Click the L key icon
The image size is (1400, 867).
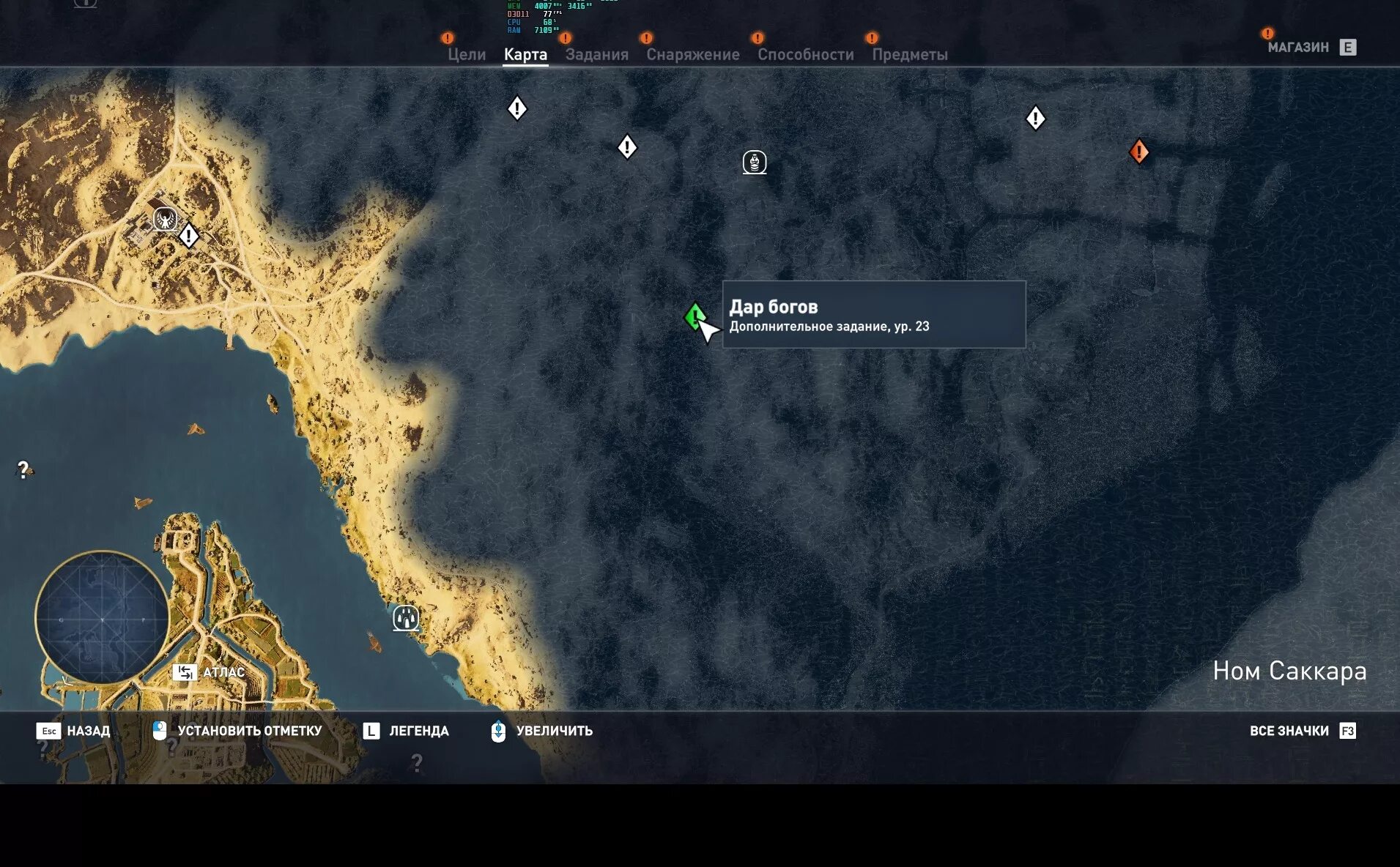[371, 731]
